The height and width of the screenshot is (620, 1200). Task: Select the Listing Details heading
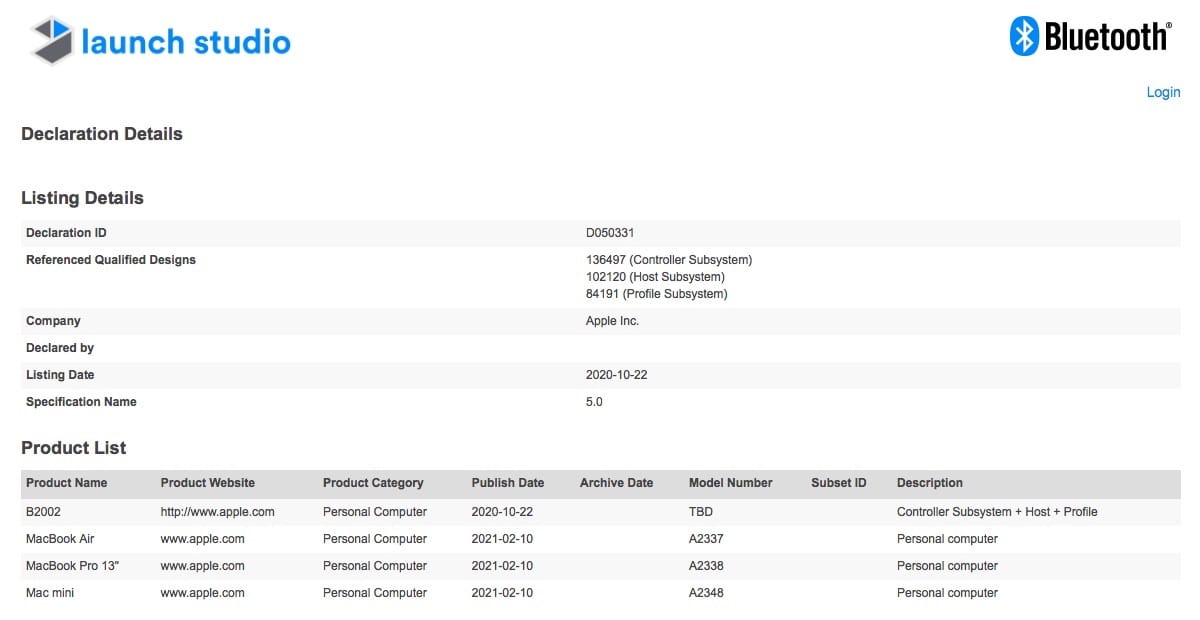point(82,198)
